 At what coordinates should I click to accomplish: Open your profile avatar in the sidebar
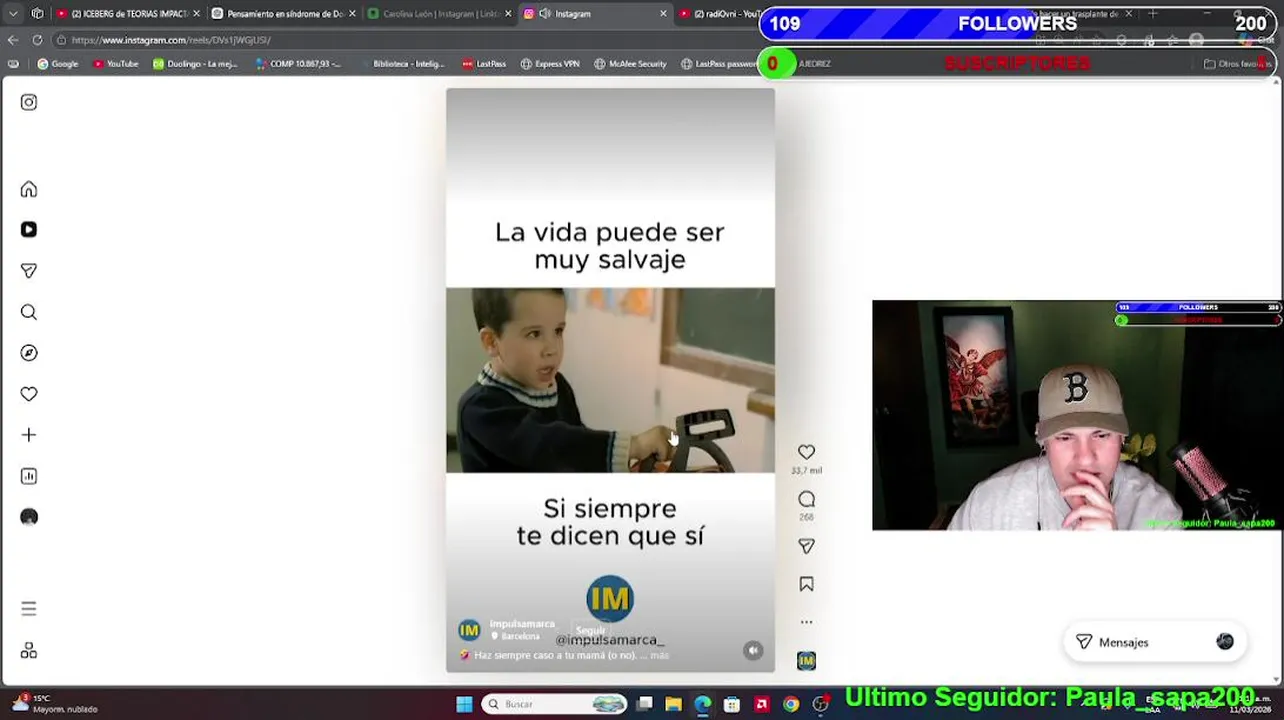[29, 517]
